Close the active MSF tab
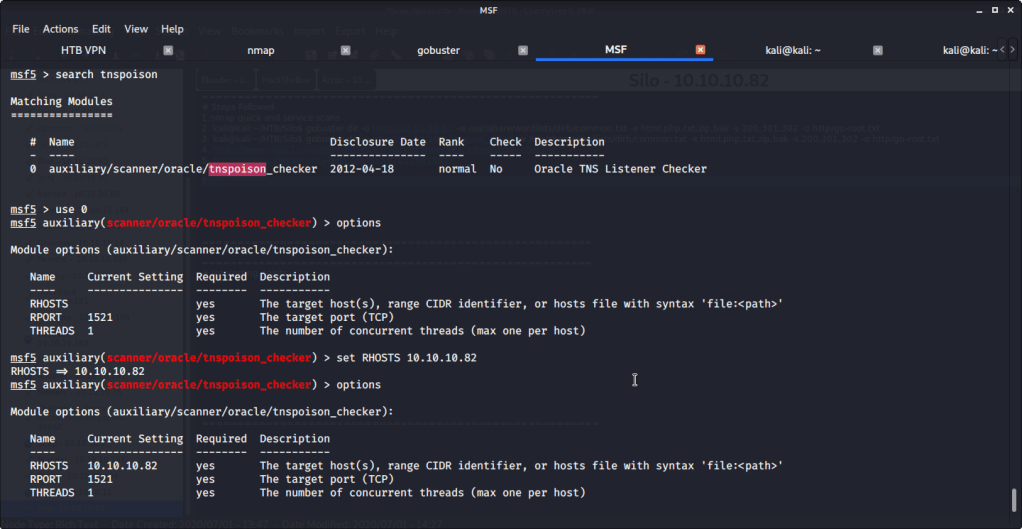This screenshot has width=1022, height=529. (700, 50)
